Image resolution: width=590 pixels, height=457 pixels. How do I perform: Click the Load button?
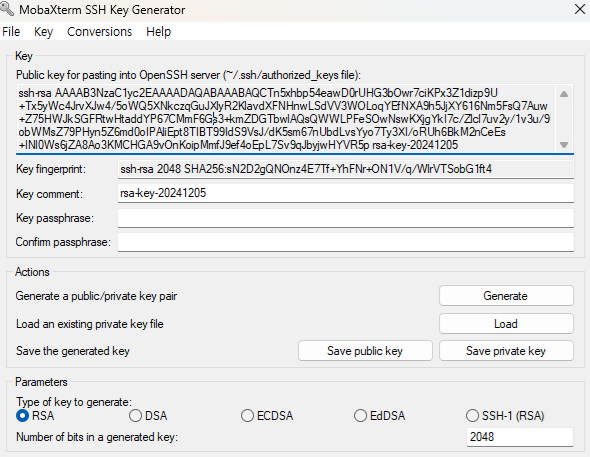tap(506, 323)
